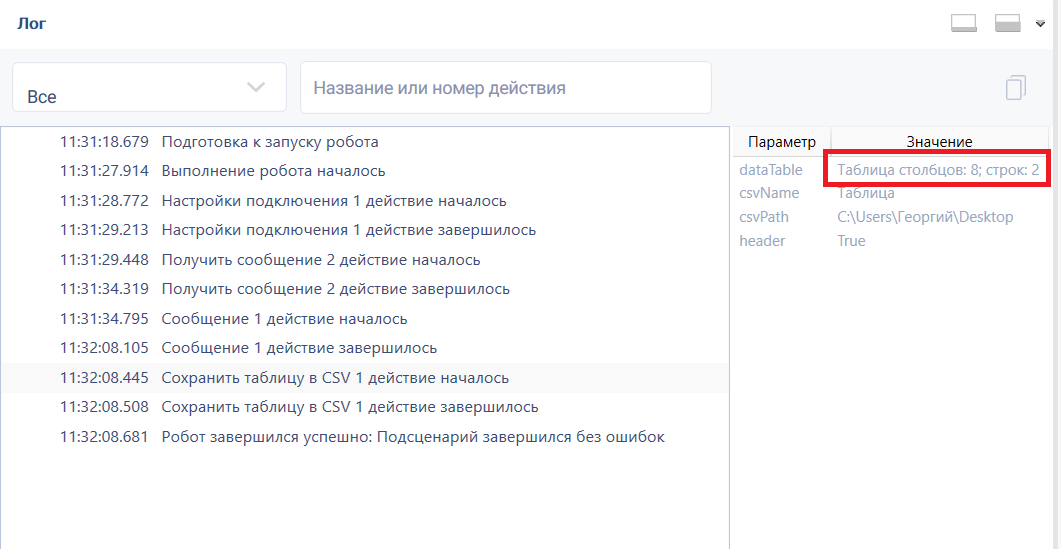Click the copy log icon

tap(1015, 88)
